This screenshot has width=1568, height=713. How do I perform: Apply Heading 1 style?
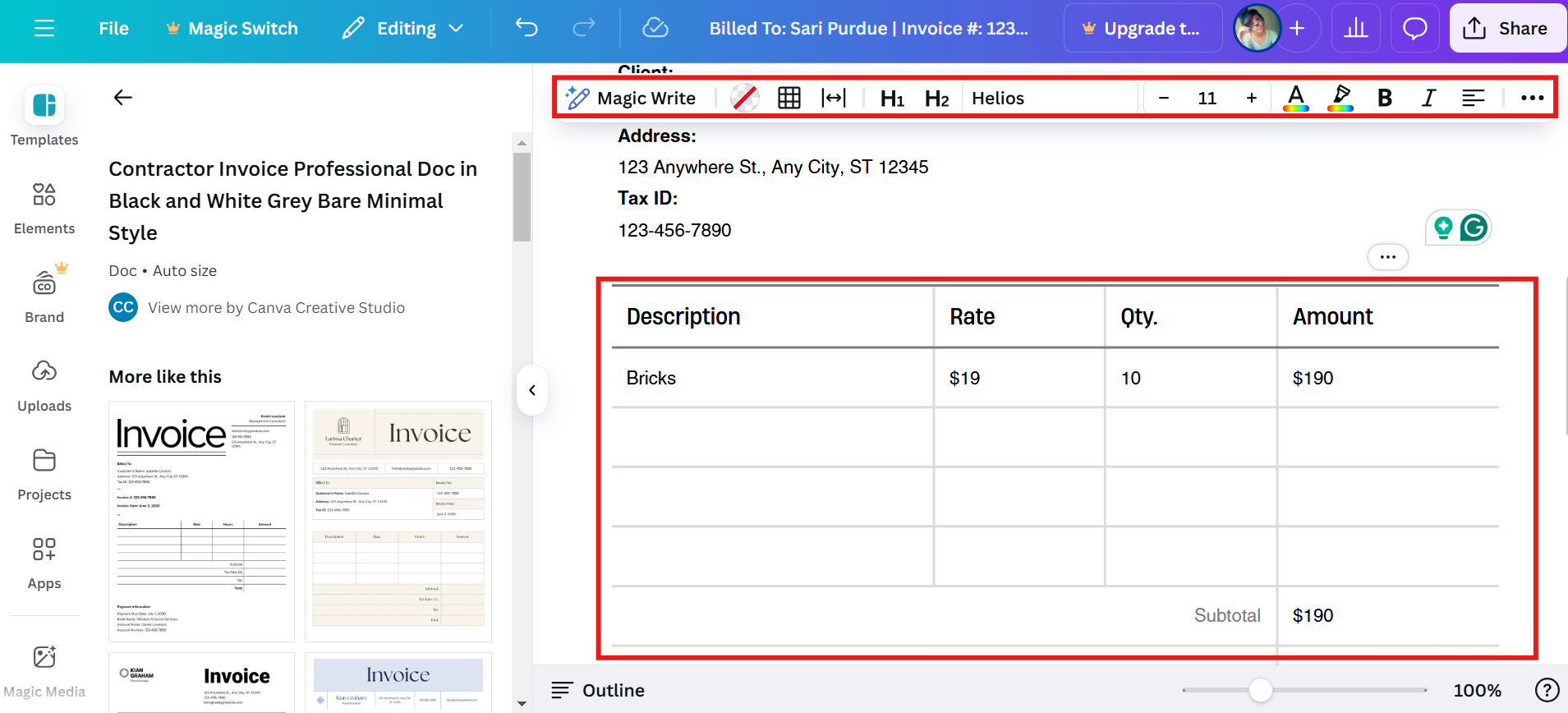892,99
